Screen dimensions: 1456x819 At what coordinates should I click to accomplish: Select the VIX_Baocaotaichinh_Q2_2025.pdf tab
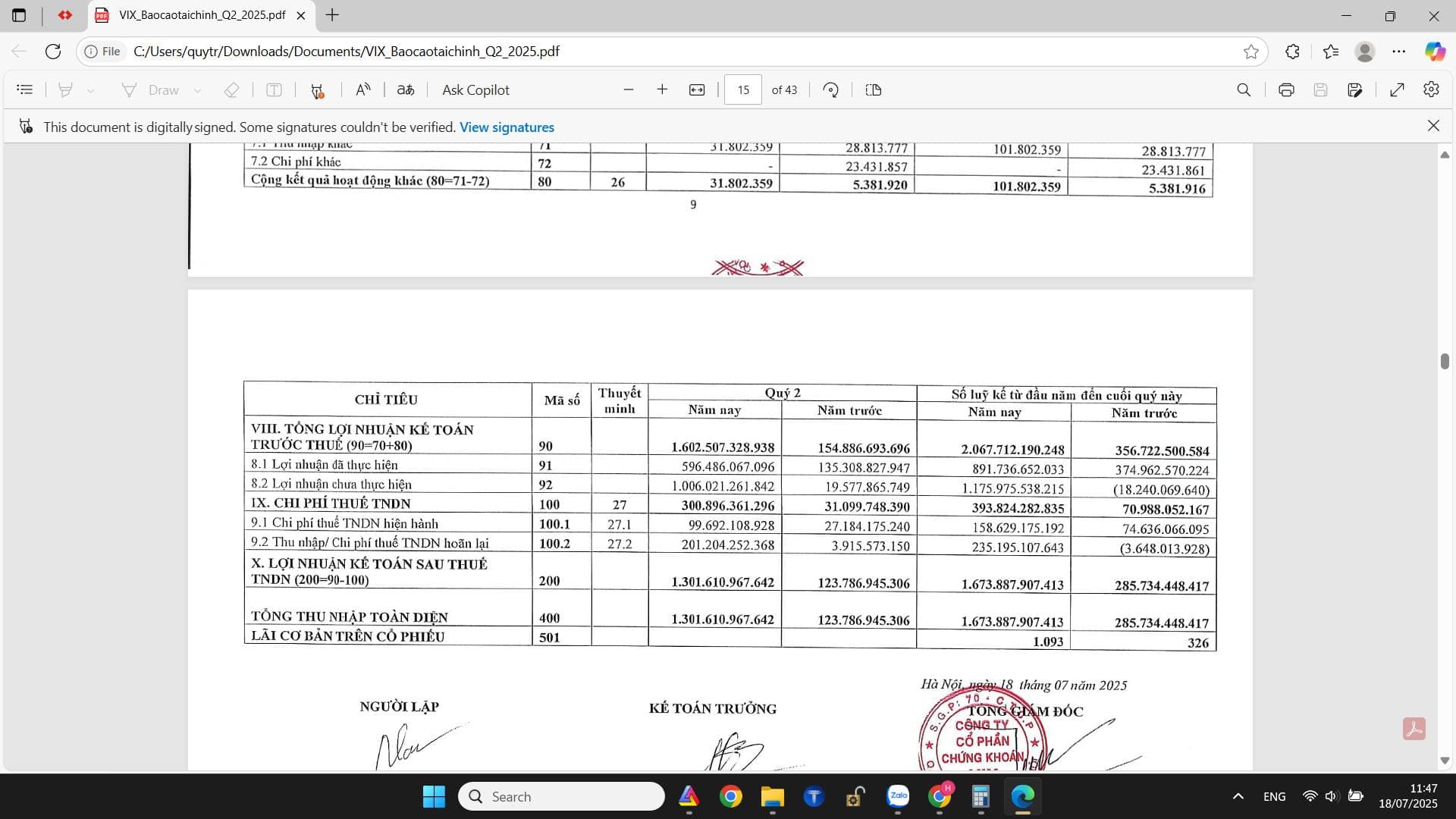[201, 15]
